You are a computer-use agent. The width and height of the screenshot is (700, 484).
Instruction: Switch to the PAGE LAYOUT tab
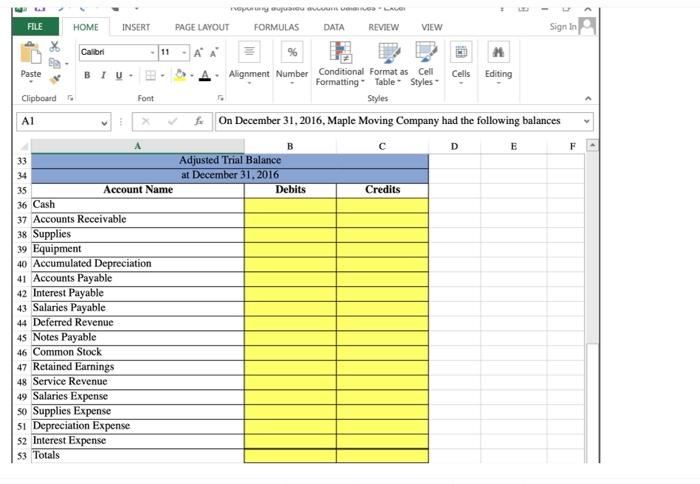202,27
